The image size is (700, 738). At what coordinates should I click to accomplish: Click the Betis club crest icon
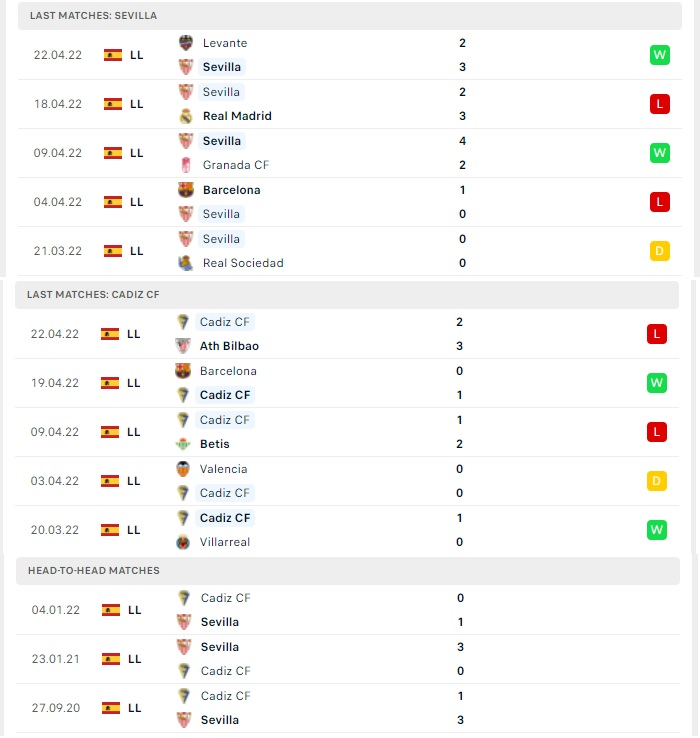click(x=183, y=444)
